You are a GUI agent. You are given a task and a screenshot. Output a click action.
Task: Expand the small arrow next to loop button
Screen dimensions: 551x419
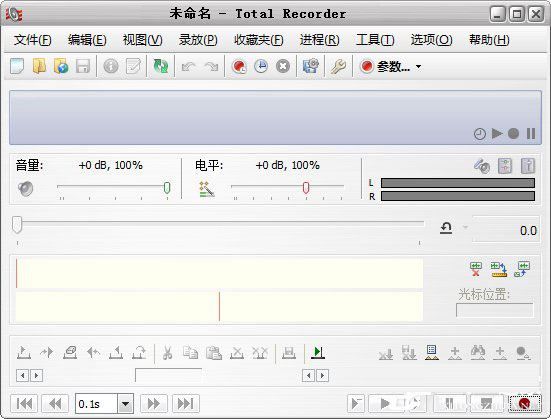point(465,227)
